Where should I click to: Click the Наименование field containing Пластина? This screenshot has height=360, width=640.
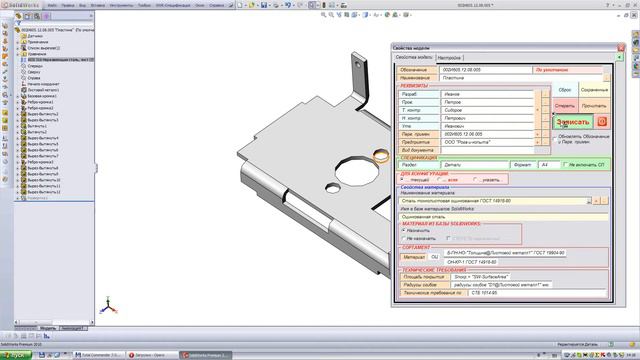[x=521, y=78]
